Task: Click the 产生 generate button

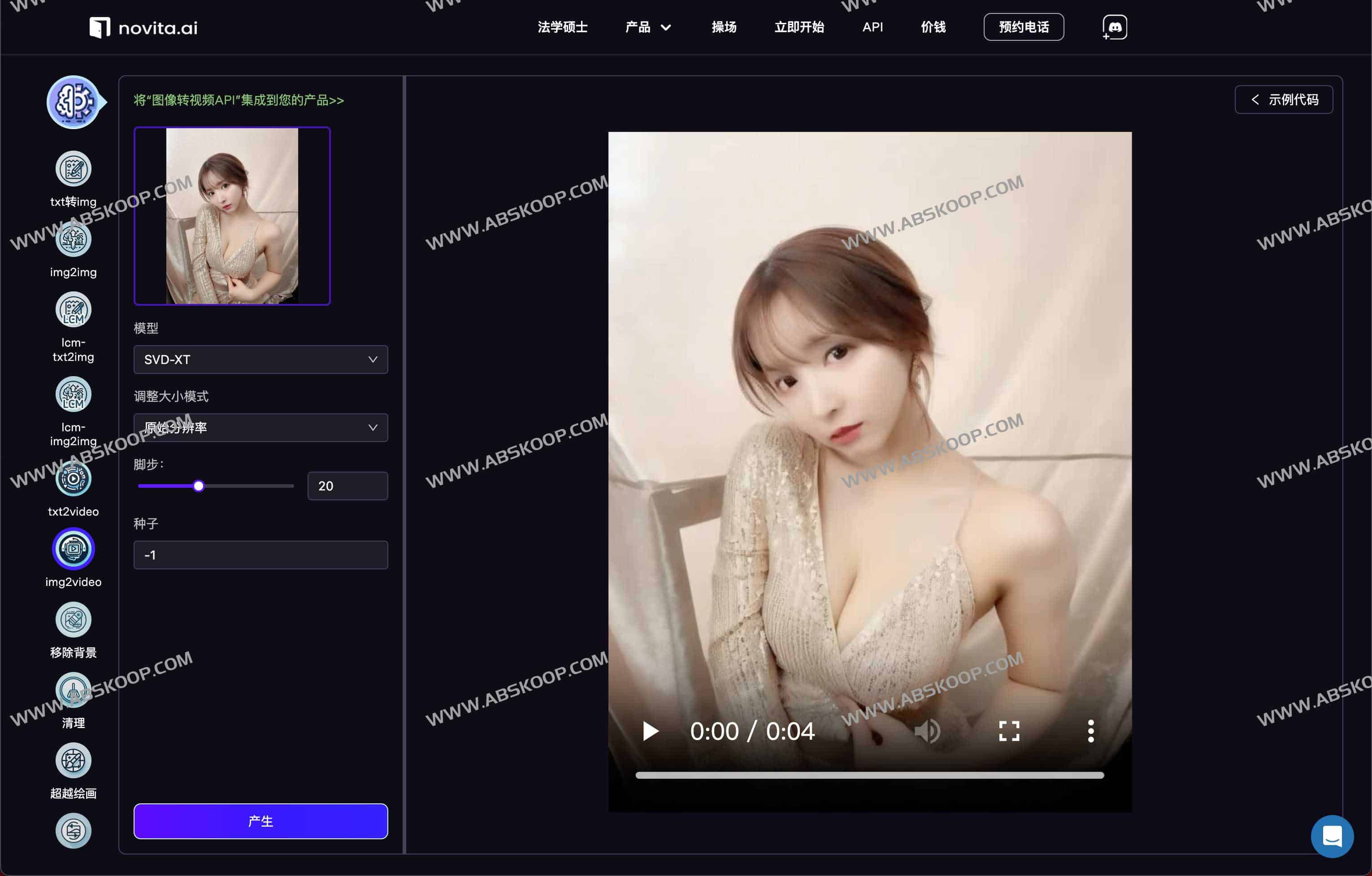Action: click(261, 821)
